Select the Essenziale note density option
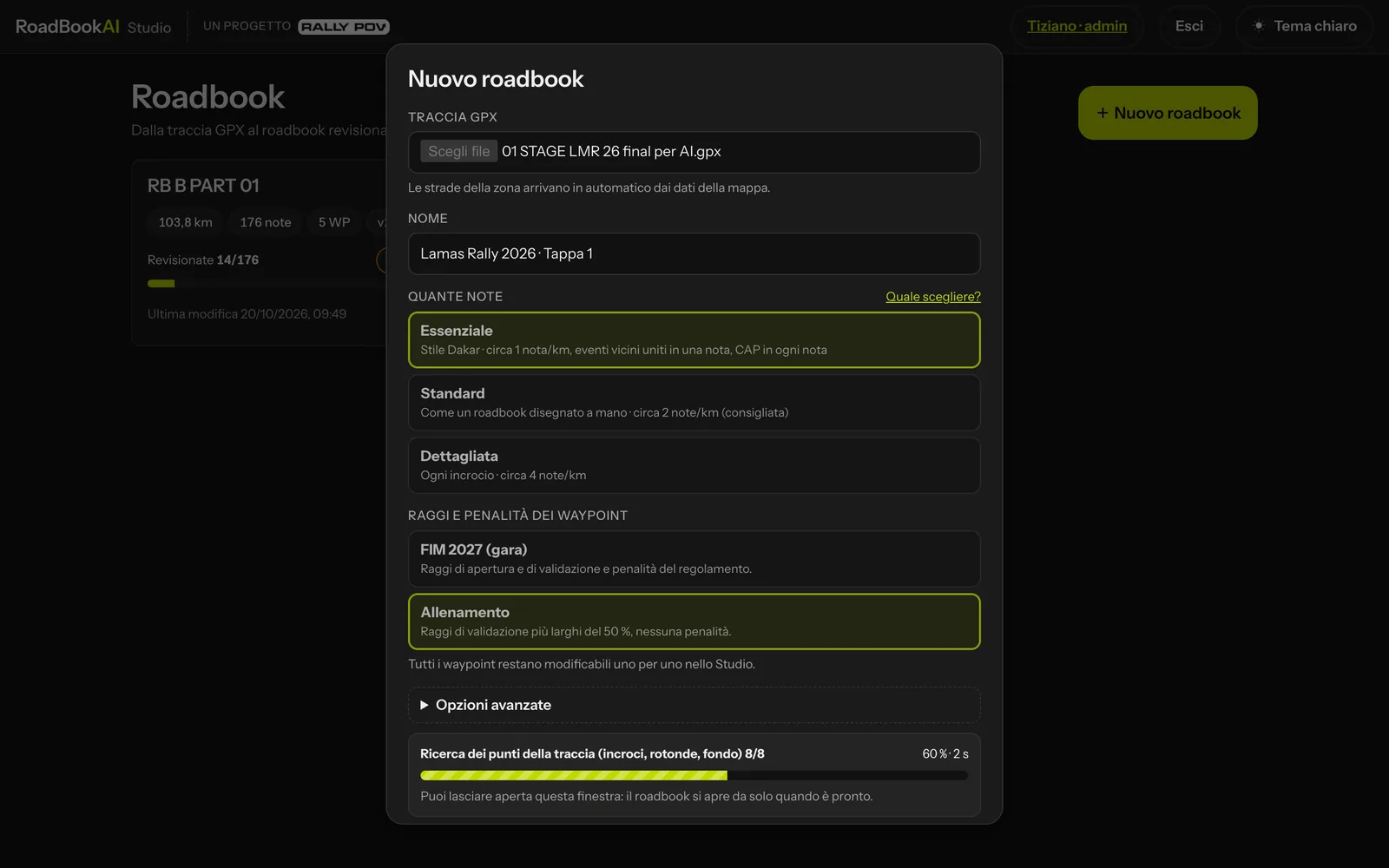Screen dimensions: 1389x868 pos(694,339)
